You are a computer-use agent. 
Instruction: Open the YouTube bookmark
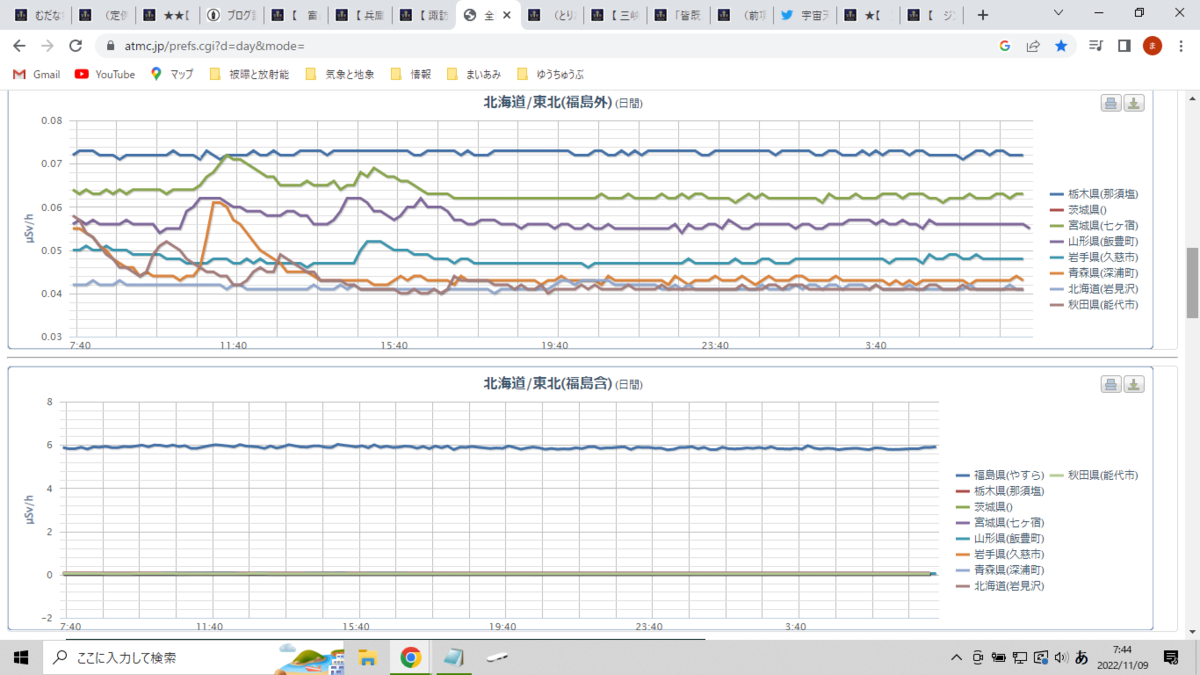105,74
